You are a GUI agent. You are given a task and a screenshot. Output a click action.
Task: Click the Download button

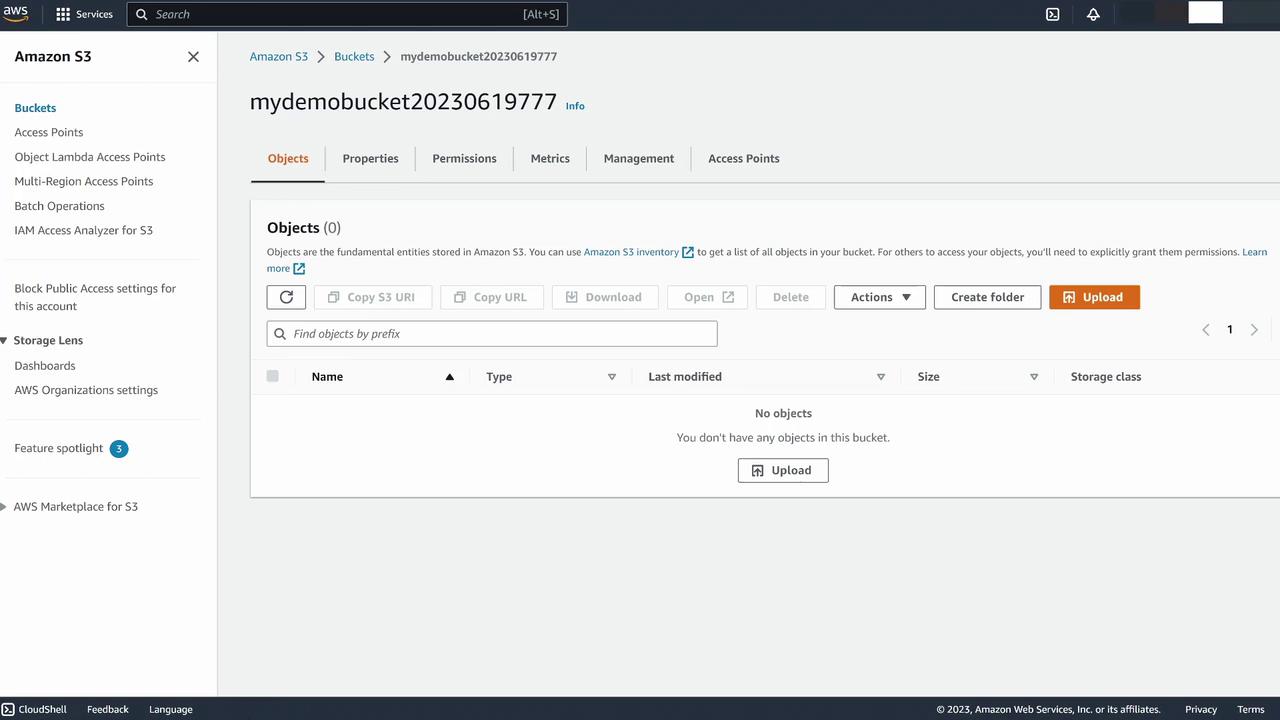[604, 297]
